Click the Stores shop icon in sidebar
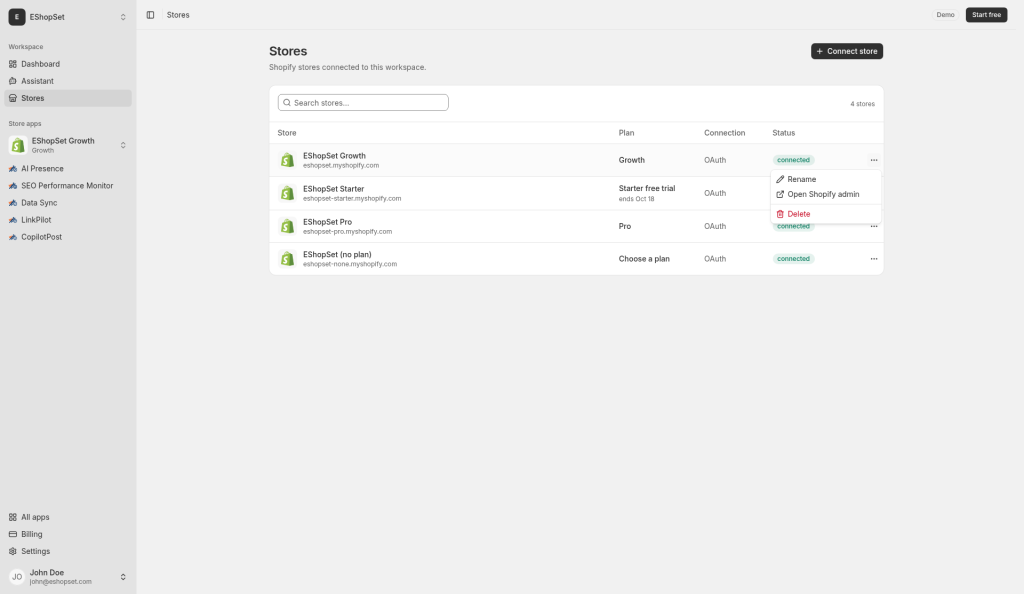This screenshot has height=594, width=1024. [12, 98]
